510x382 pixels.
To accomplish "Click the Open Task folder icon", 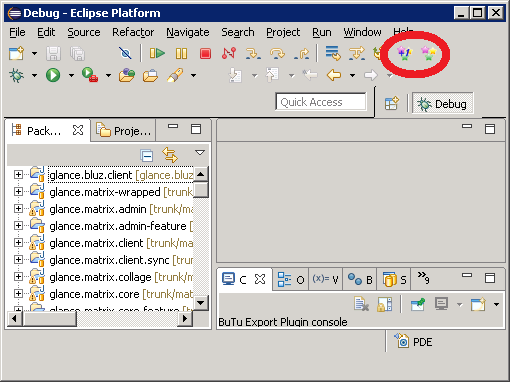I will coord(150,75).
